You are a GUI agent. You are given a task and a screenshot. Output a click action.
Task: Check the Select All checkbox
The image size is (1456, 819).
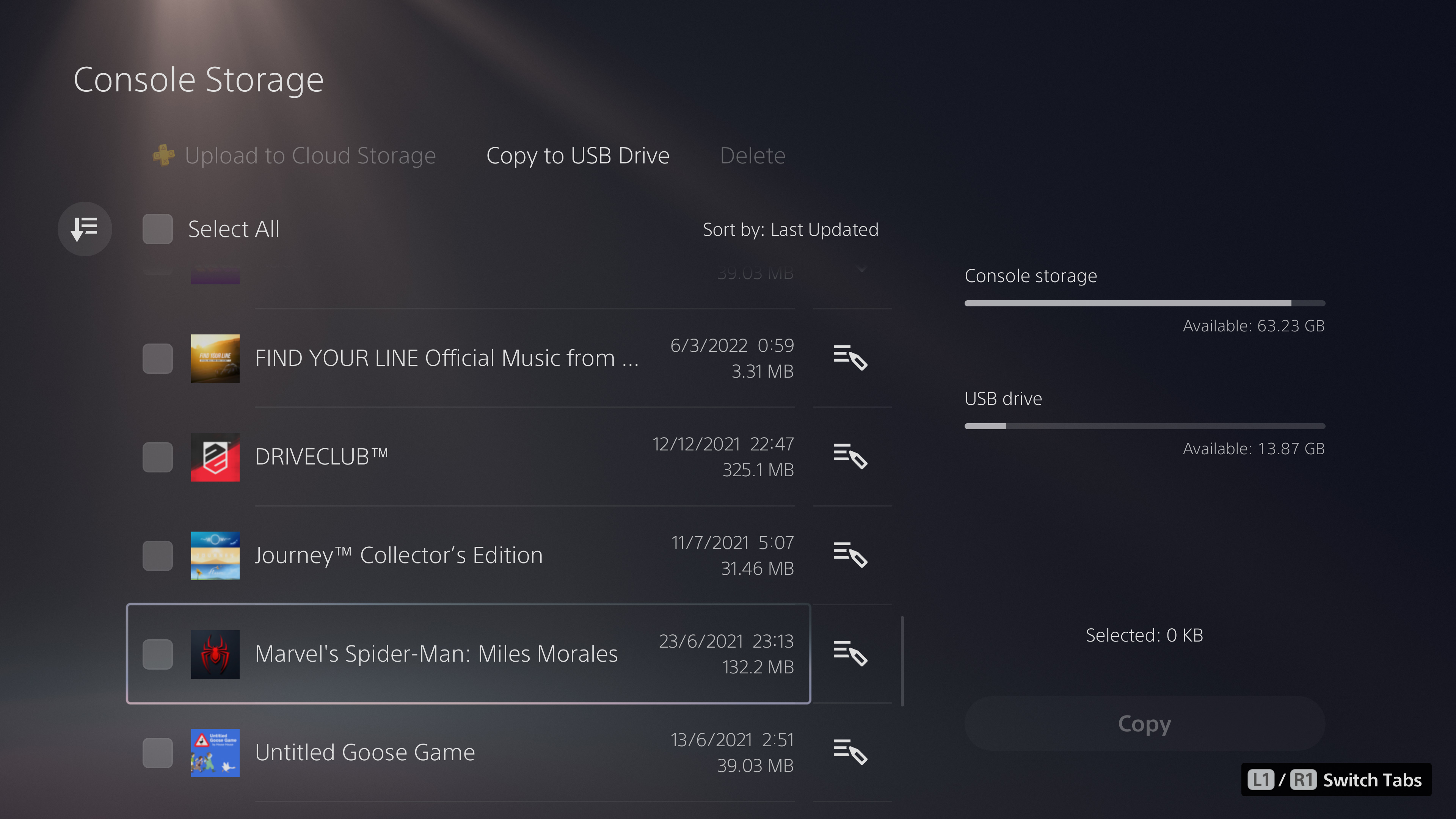coord(158,229)
